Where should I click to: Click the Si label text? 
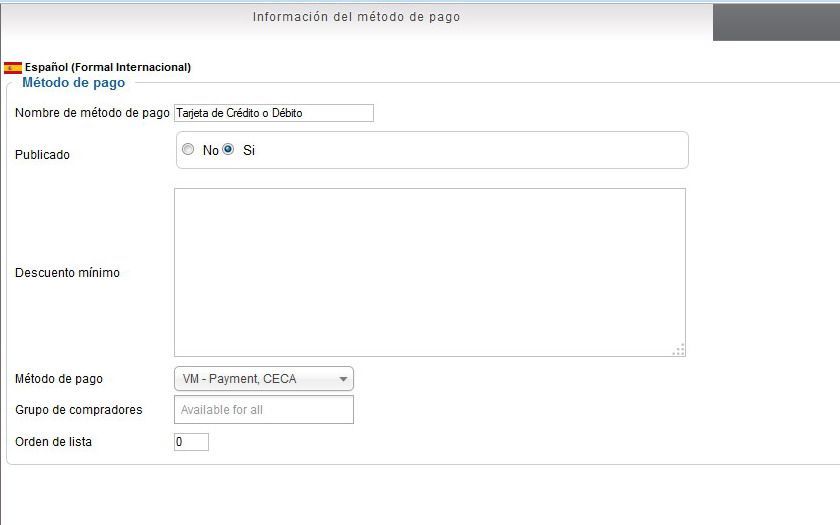coord(249,151)
